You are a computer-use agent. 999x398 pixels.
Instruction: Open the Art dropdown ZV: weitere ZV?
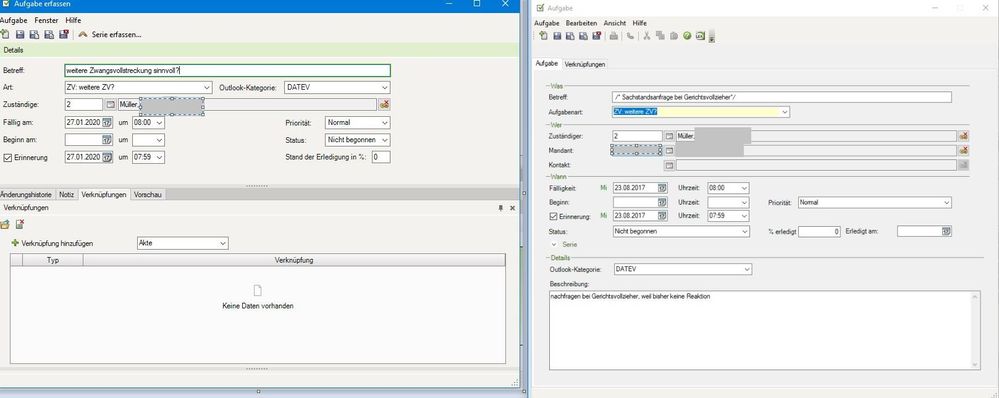click(x=138, y=87)
